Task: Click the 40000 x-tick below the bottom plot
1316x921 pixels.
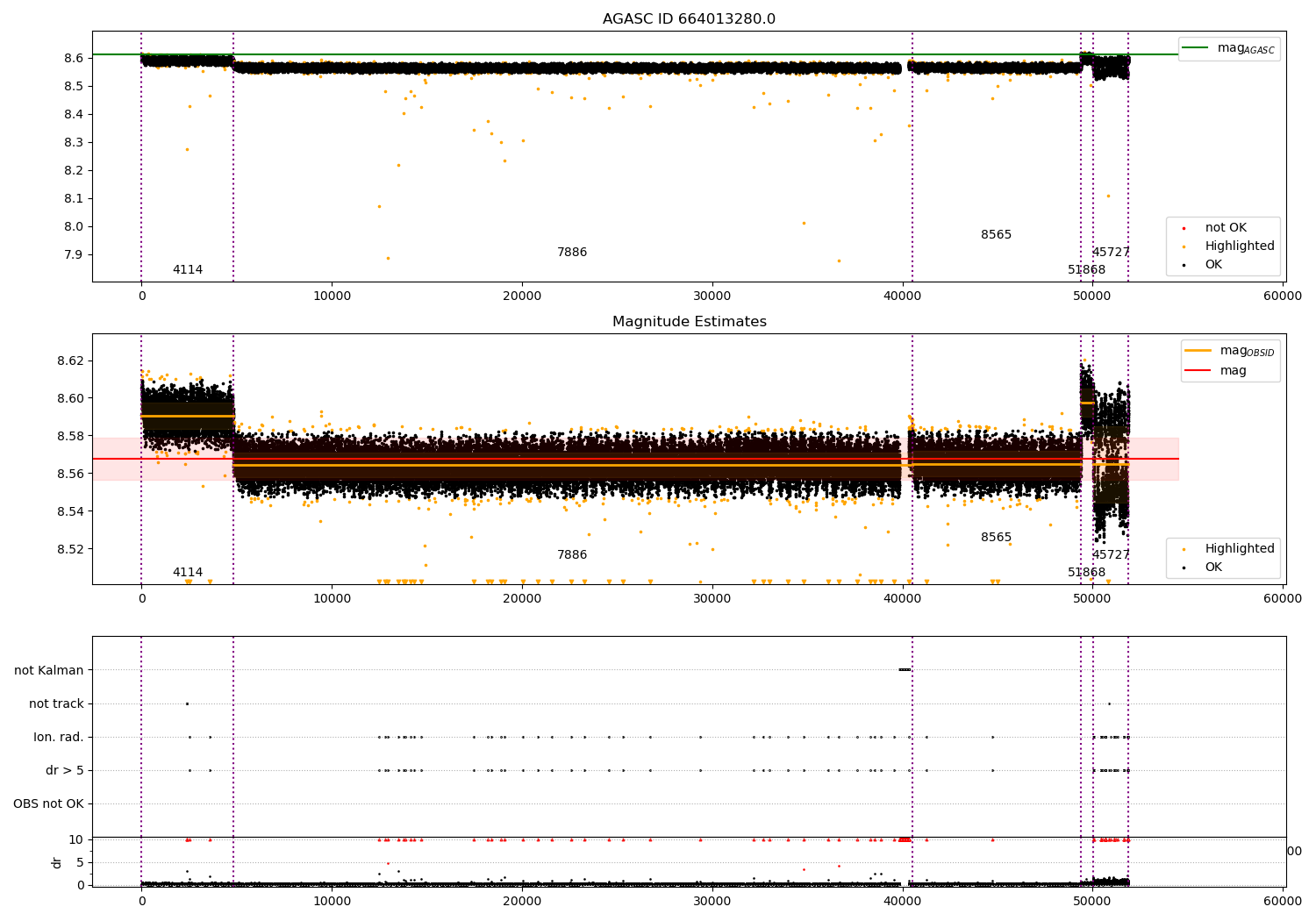Action: click(902, 901)
